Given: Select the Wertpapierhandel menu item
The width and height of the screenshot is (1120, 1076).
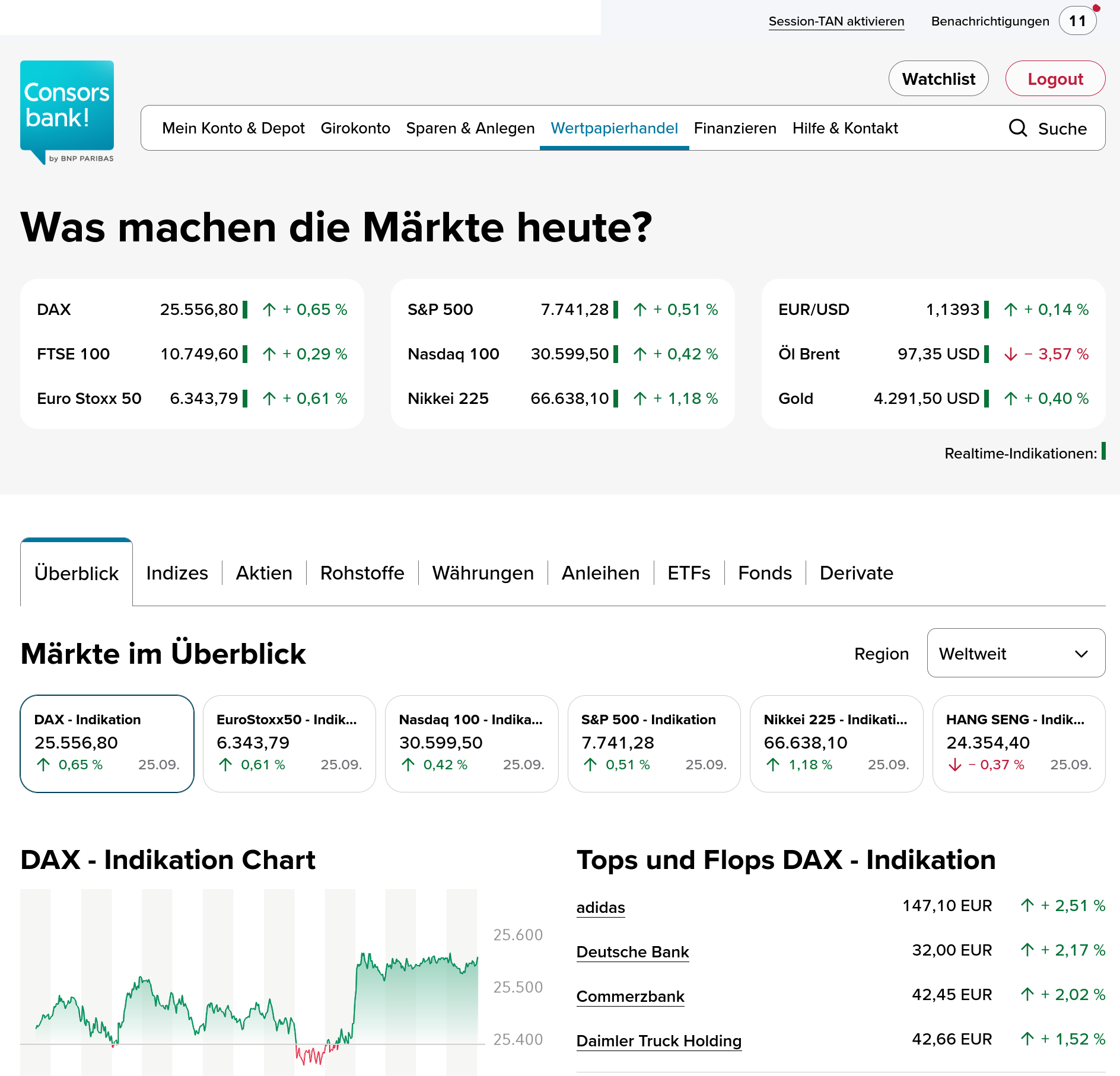Looking at the screenshot, I should [614, 128].
